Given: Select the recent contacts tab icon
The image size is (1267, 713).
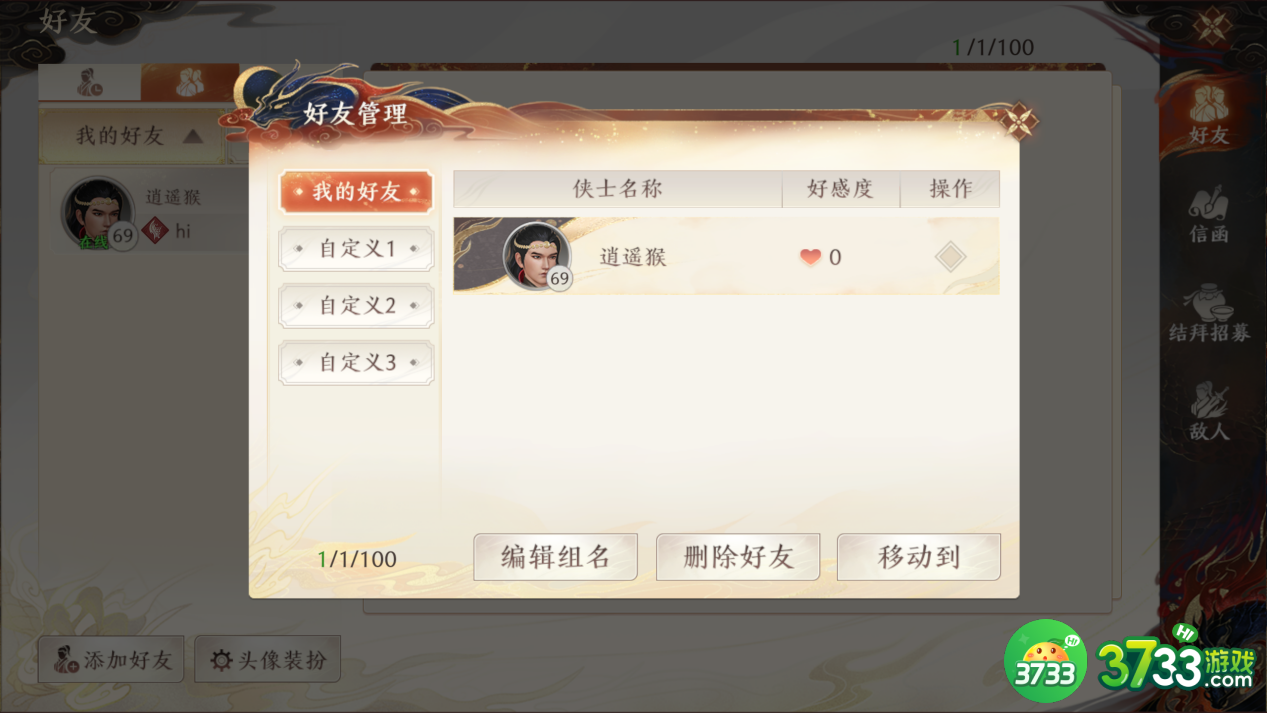Looking at the screenshot, I should click(90, 83).
